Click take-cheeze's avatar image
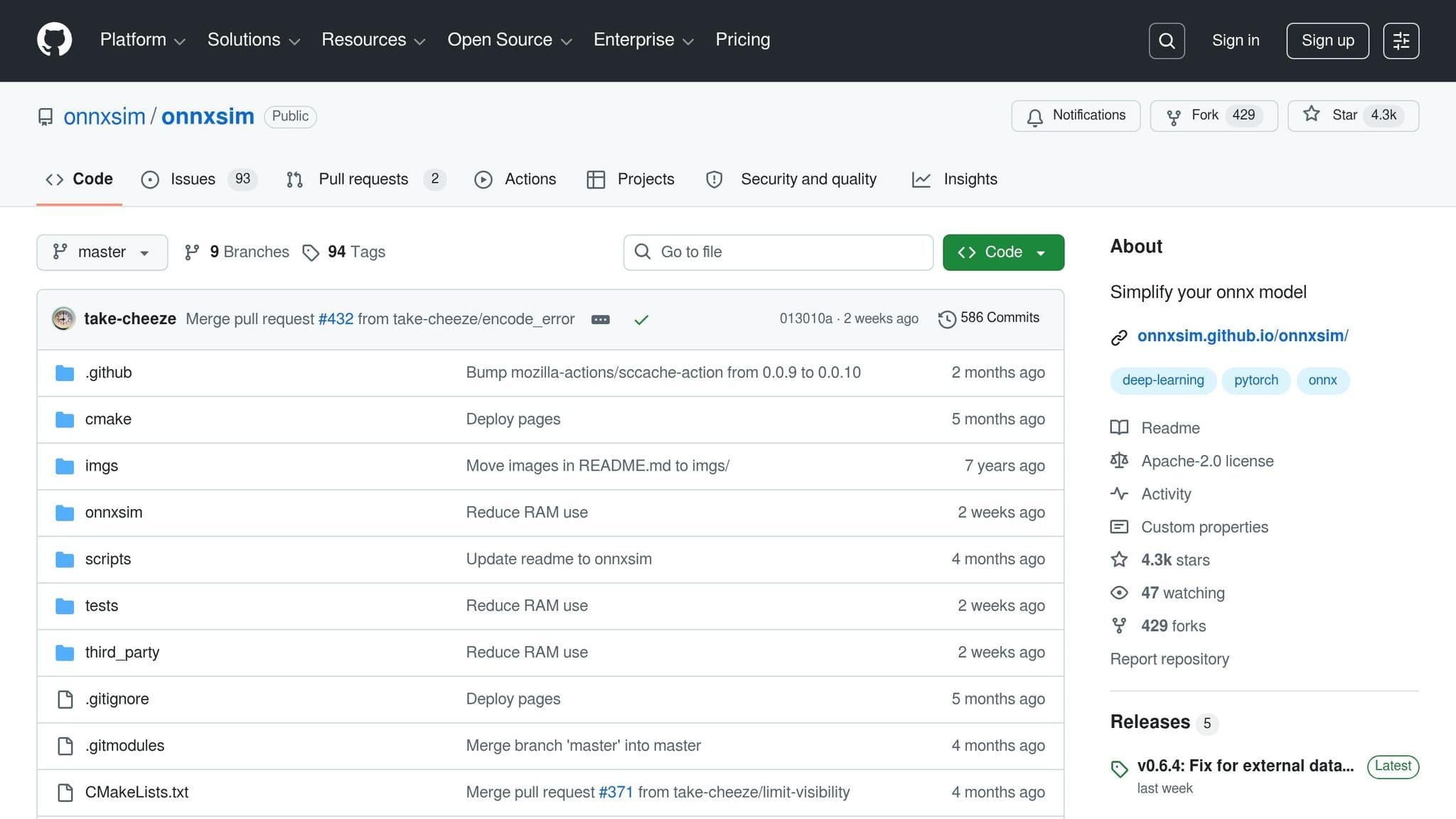 63,318
